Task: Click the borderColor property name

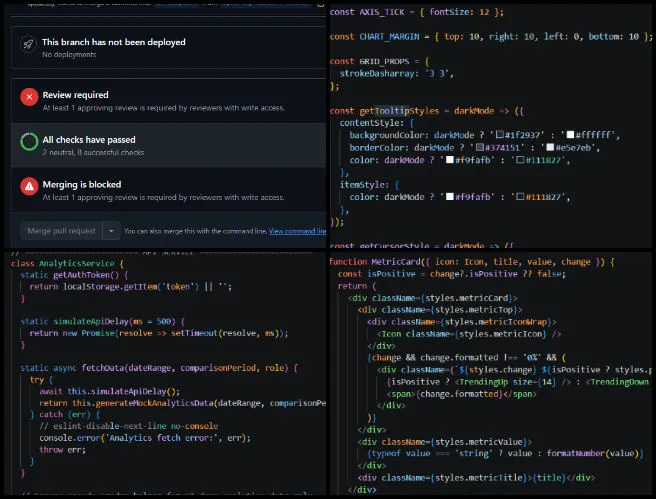Action: (x=379, y=148)
